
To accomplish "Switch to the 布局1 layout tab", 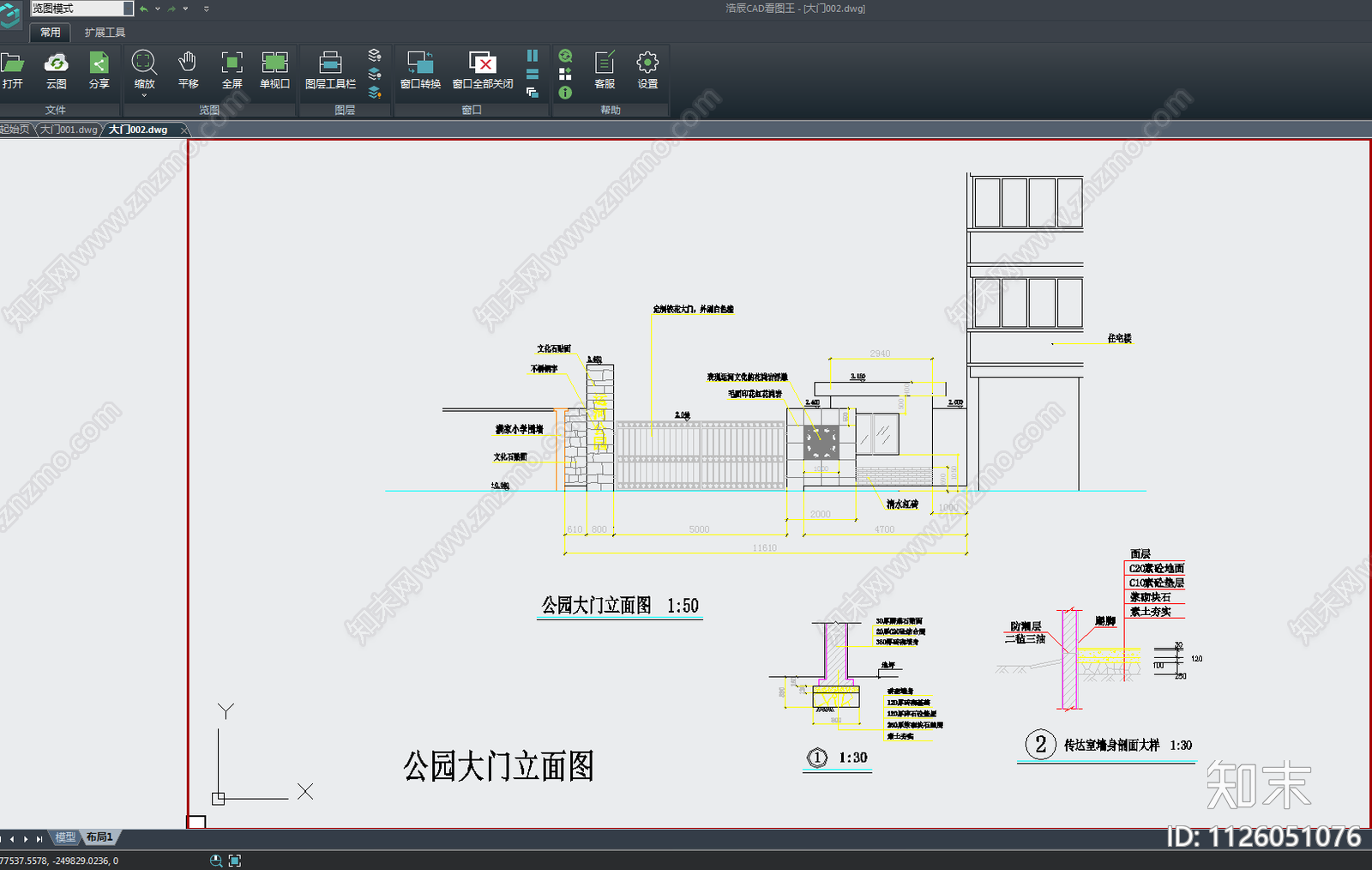I will point(99,837).
